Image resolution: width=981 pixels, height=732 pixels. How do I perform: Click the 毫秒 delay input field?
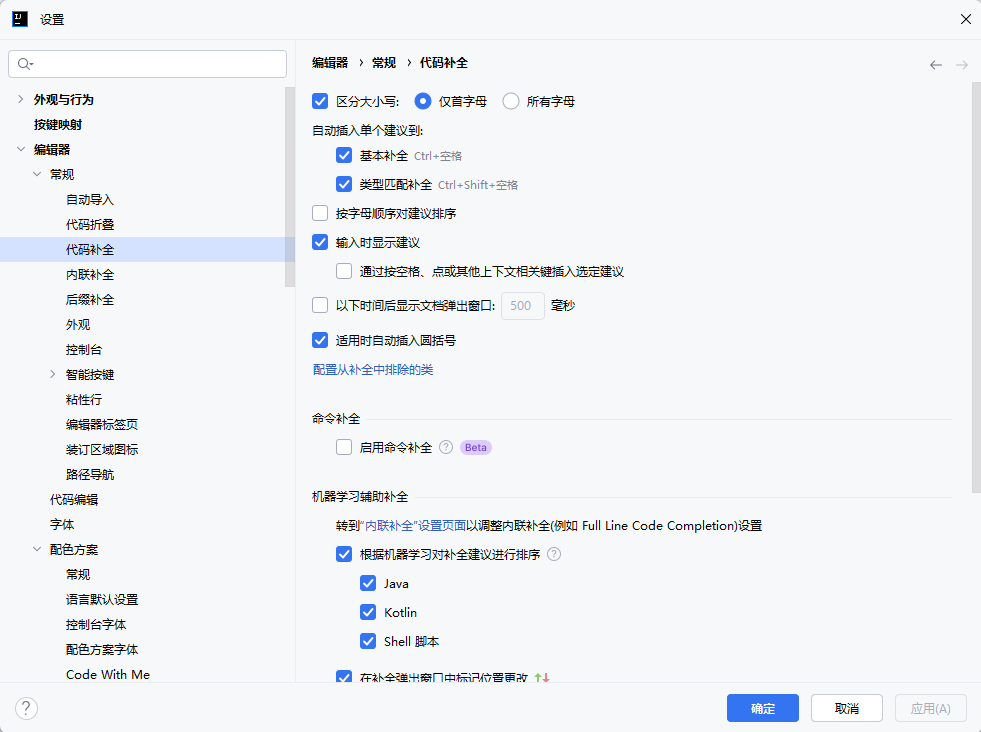522,306
